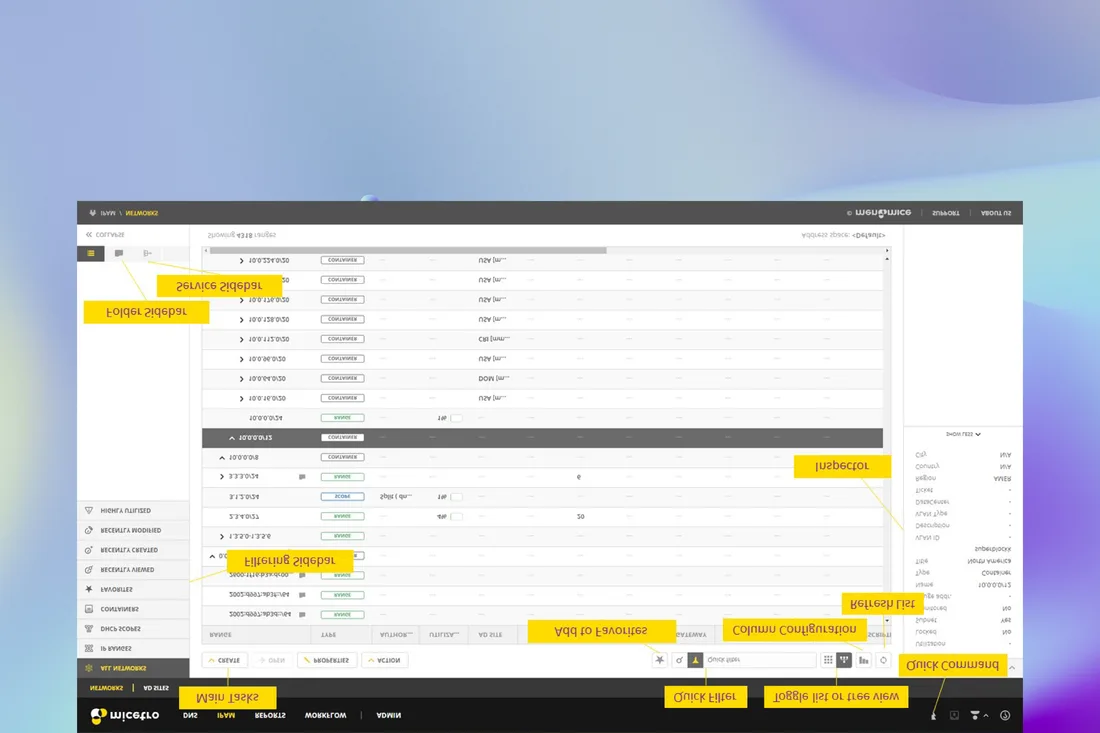Screen dimensions: 1100x733
Task: Click the Properties button
Action: coord(327,660)
